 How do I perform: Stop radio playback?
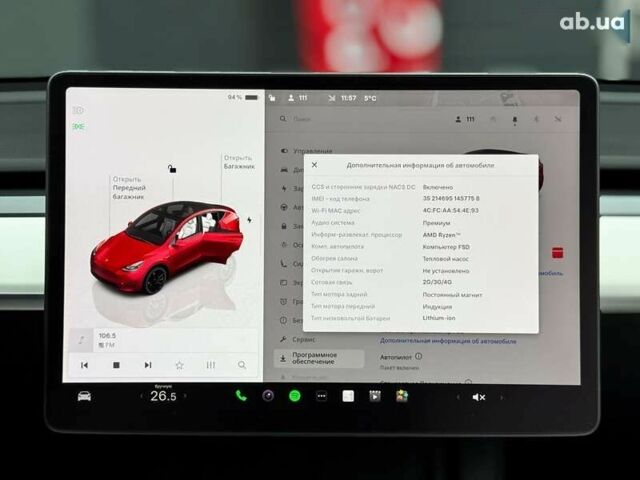[116, 365]
